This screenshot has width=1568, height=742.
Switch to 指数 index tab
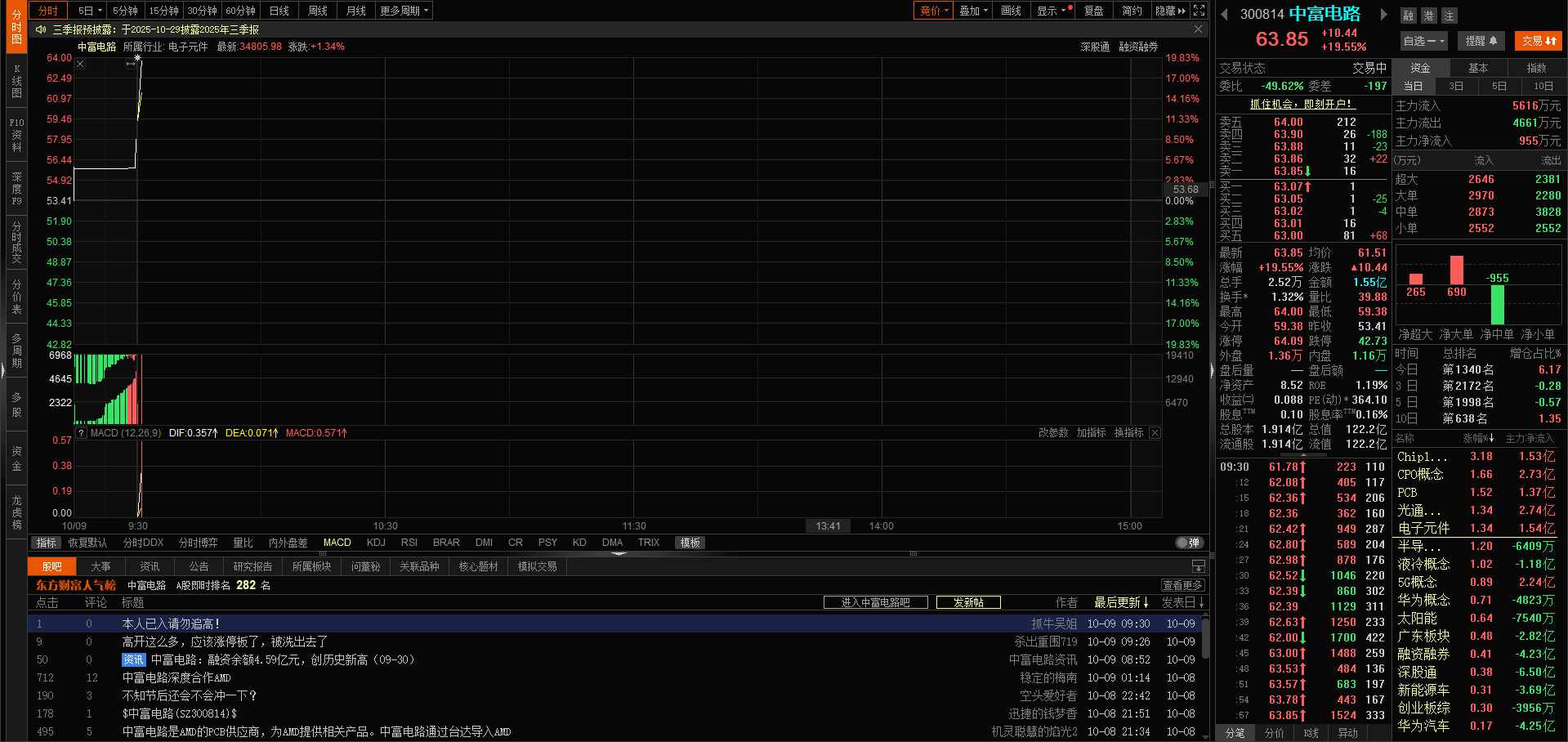1536,68
